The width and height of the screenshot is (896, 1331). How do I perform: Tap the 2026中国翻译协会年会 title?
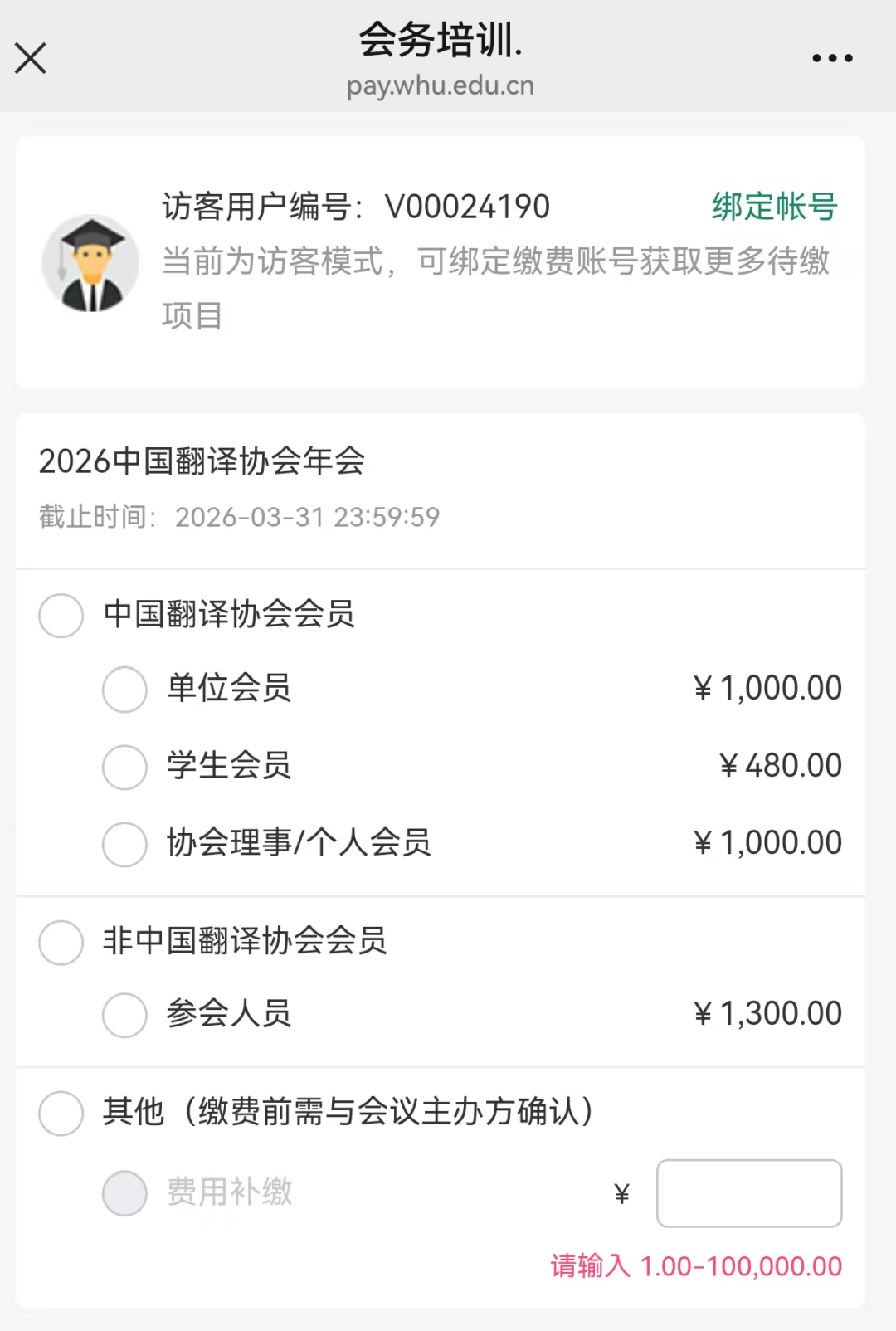[202, 461]
